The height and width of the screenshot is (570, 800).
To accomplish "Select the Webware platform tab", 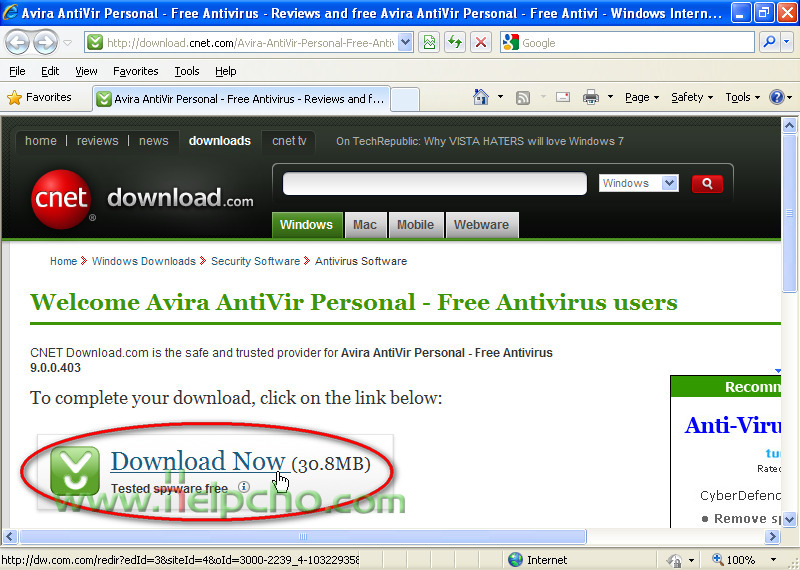I will (482, 225).
